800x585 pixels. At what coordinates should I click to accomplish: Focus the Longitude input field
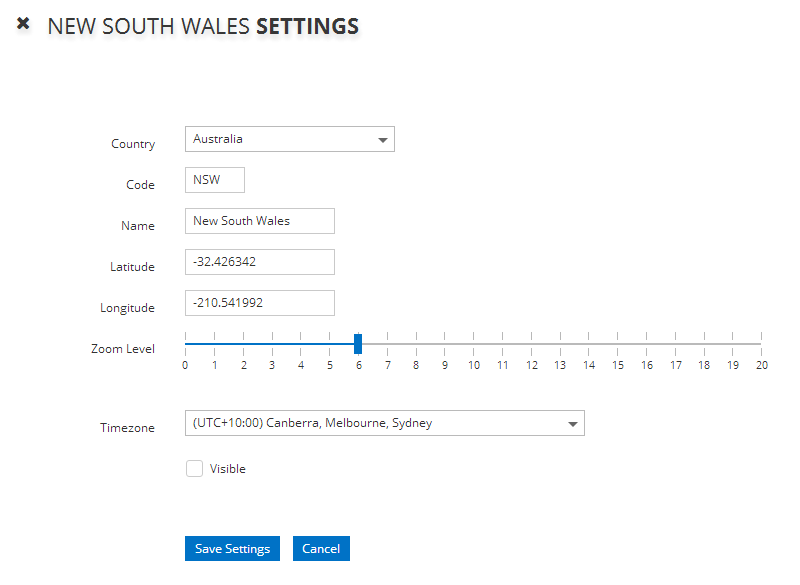pyautogui.click(x=260, y=302)
